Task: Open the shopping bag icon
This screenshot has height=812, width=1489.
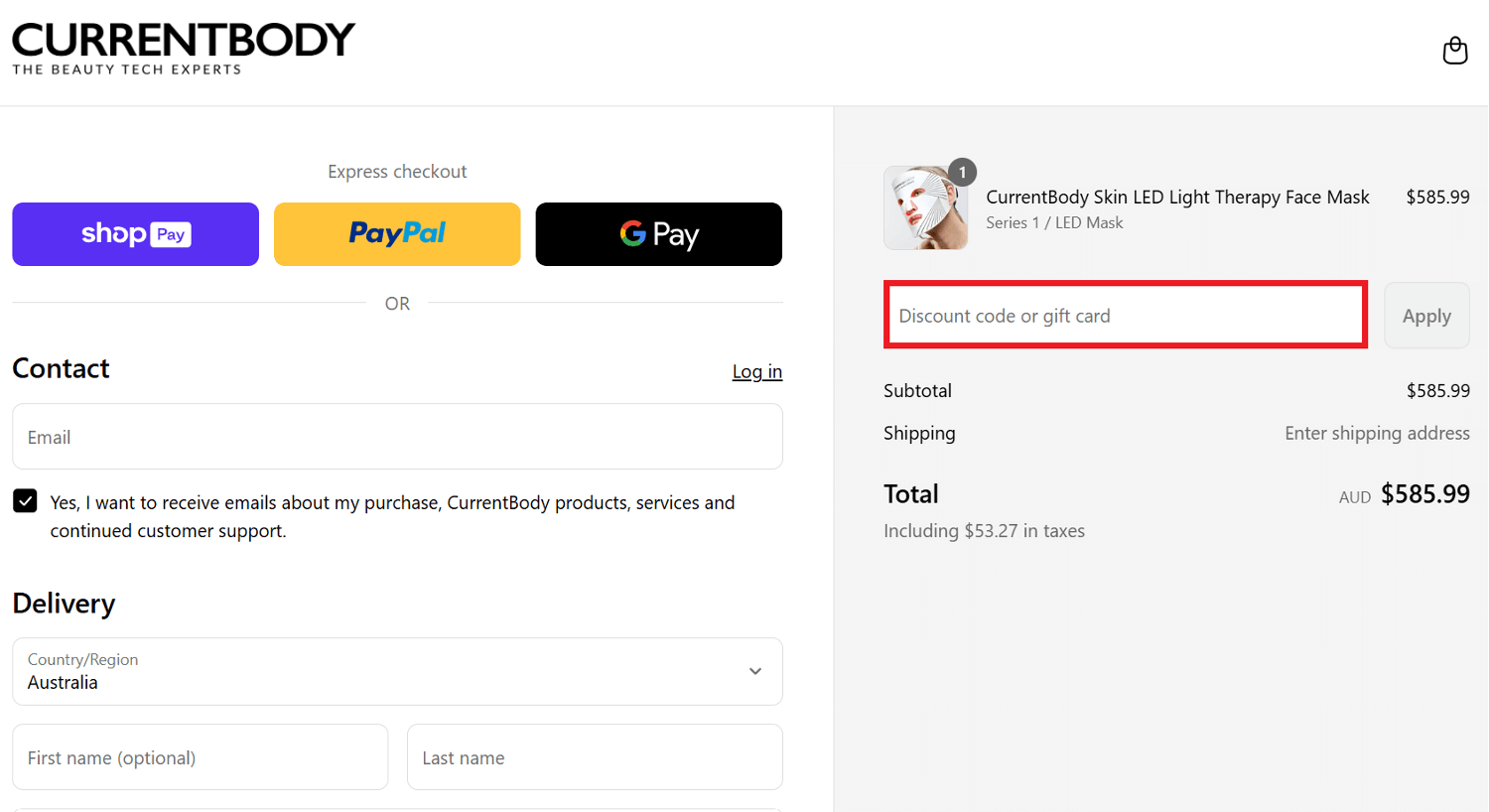Action: (1454, 50)
